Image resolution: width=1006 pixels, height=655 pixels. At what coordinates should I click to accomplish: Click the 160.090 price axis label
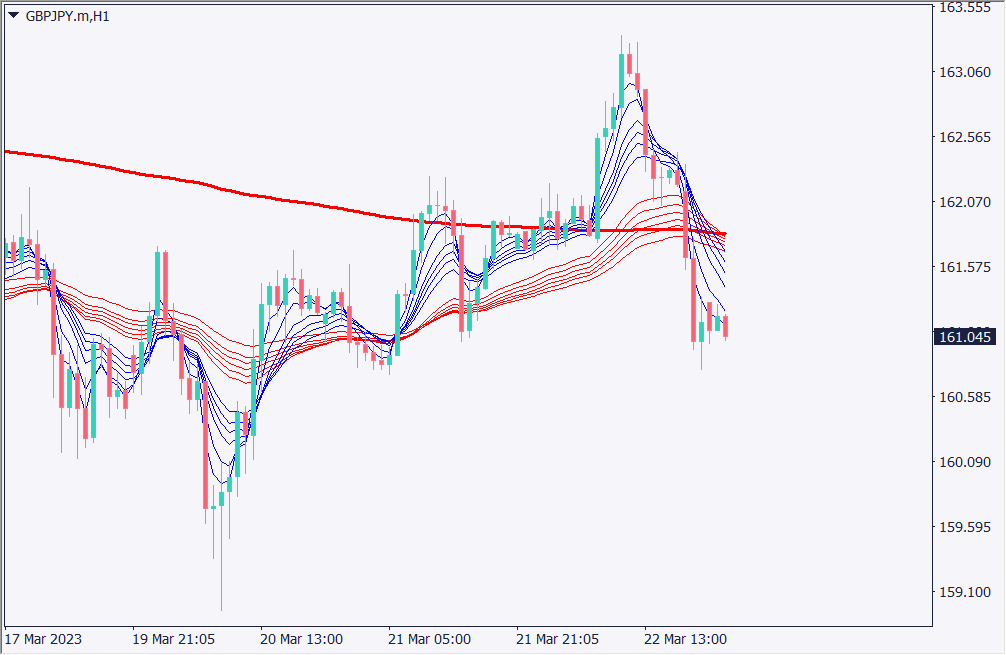pos(965,463)
